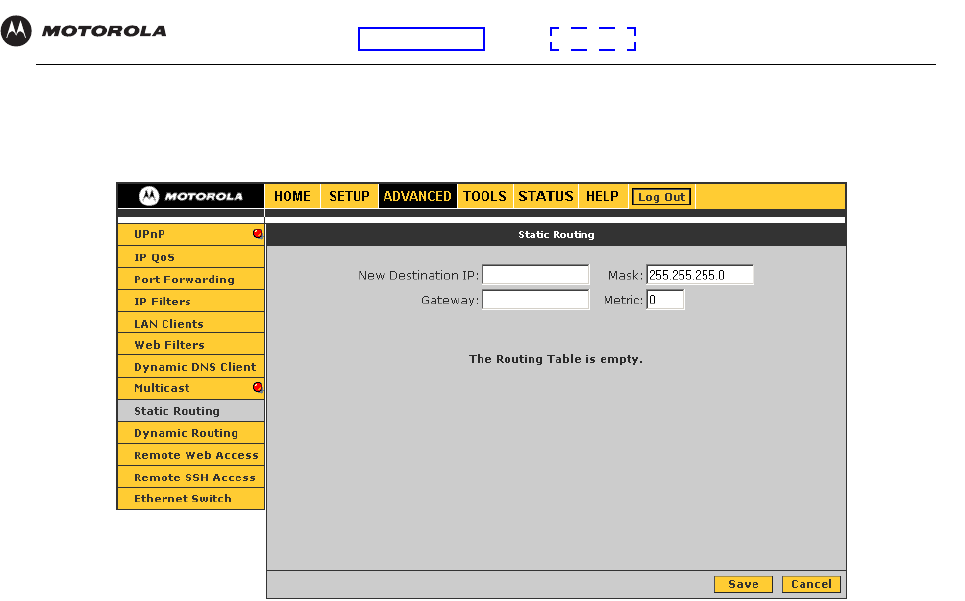
Task: Go to the STATUS tab
Action: pyautogui.click(x=546, y=196)
